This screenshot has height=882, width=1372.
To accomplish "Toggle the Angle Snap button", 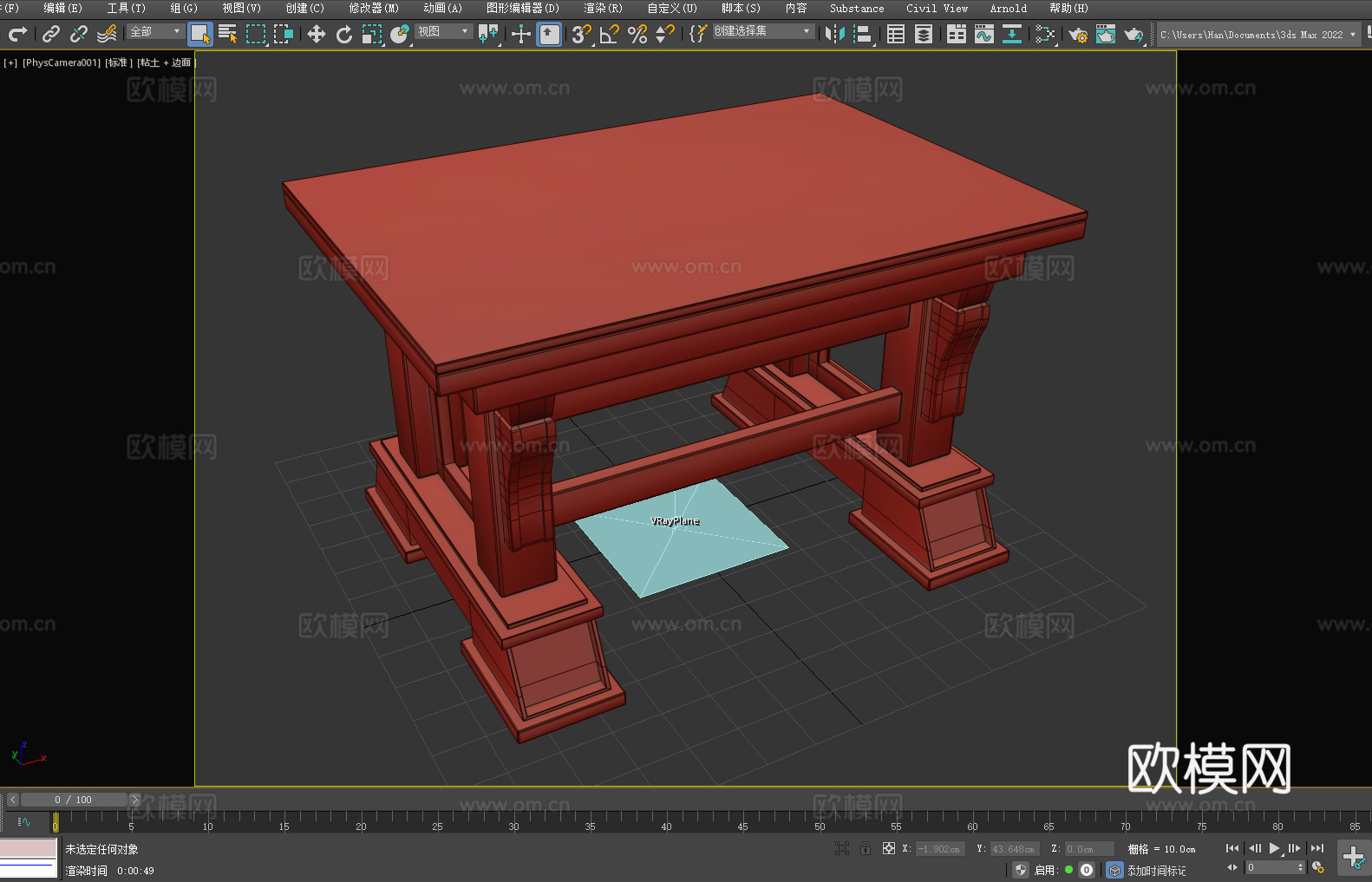I will click(x=610, y=35).
